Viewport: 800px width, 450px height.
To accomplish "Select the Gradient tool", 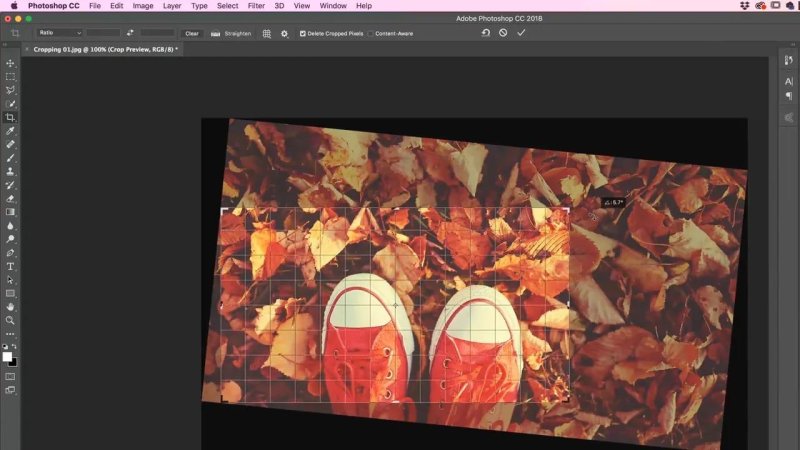I will [10, 212].
